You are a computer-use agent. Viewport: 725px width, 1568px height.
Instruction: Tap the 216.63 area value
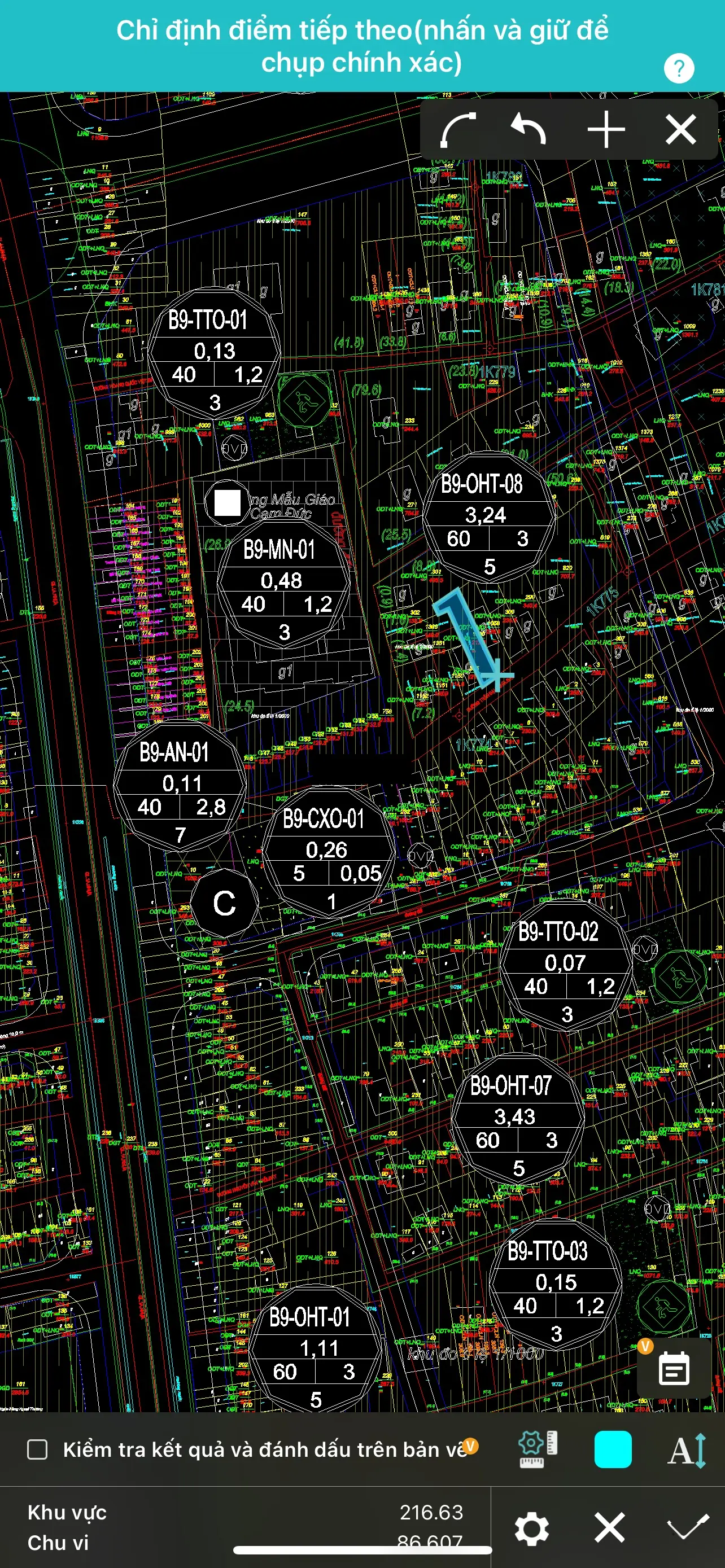click(x=431, y=1513)
